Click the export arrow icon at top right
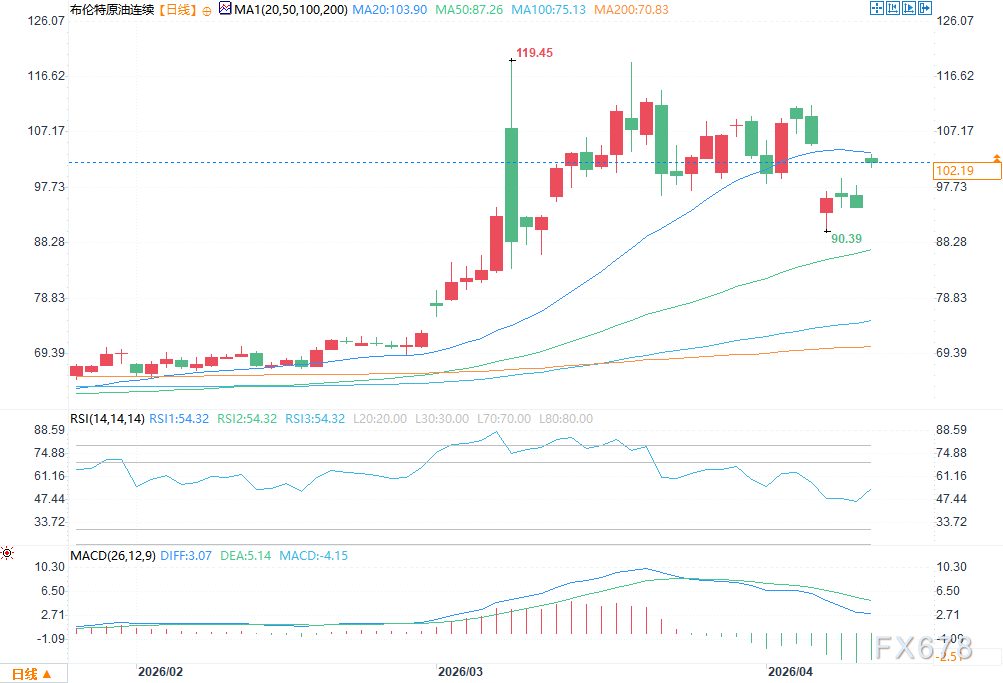Viewport: 1003px width, 683px height. click(x=924, y=8)
